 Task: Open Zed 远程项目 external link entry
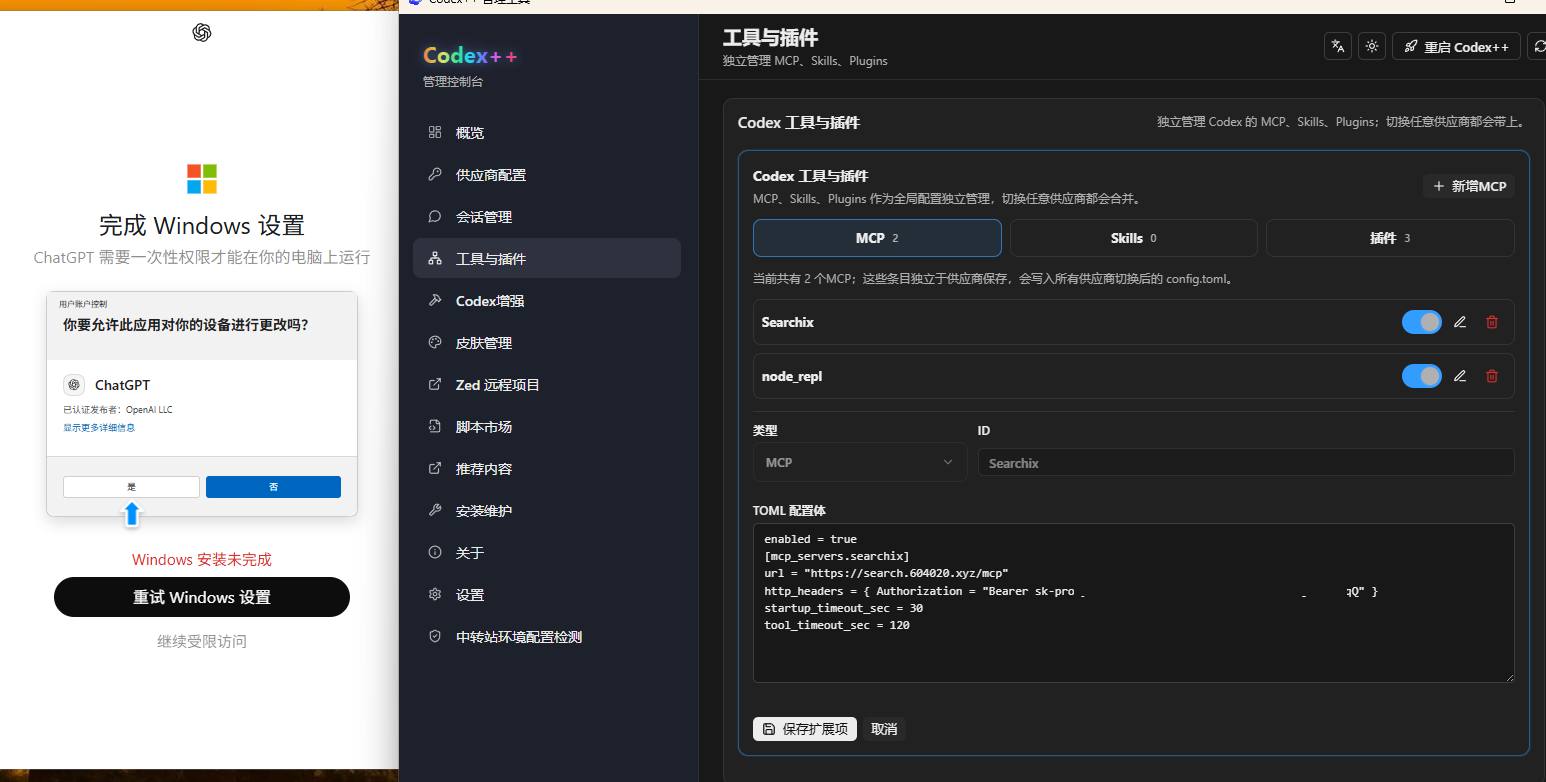click(x=546, y=385)
